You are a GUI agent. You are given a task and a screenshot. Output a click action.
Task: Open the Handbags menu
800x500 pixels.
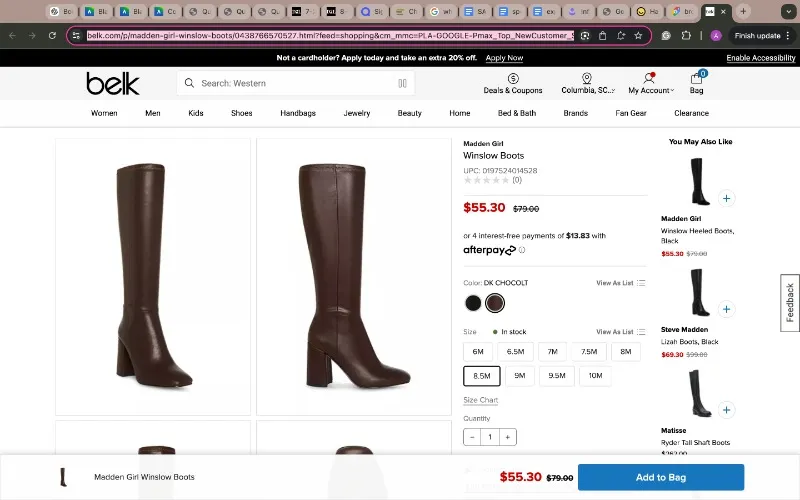[298, 113]
